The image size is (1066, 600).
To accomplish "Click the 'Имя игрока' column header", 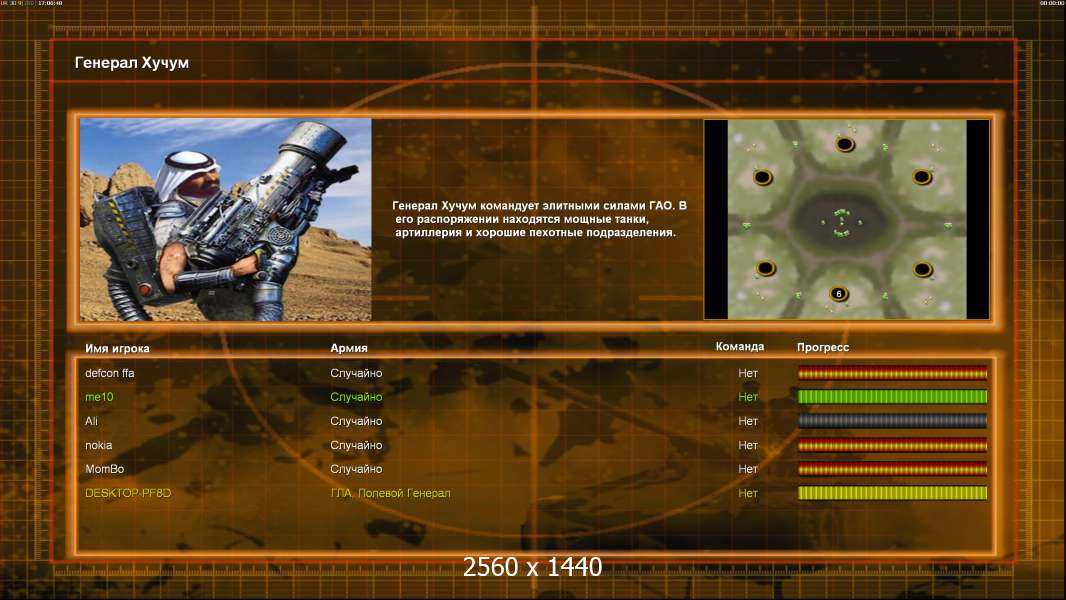I will pyautogui.click(x=117, y=348).
